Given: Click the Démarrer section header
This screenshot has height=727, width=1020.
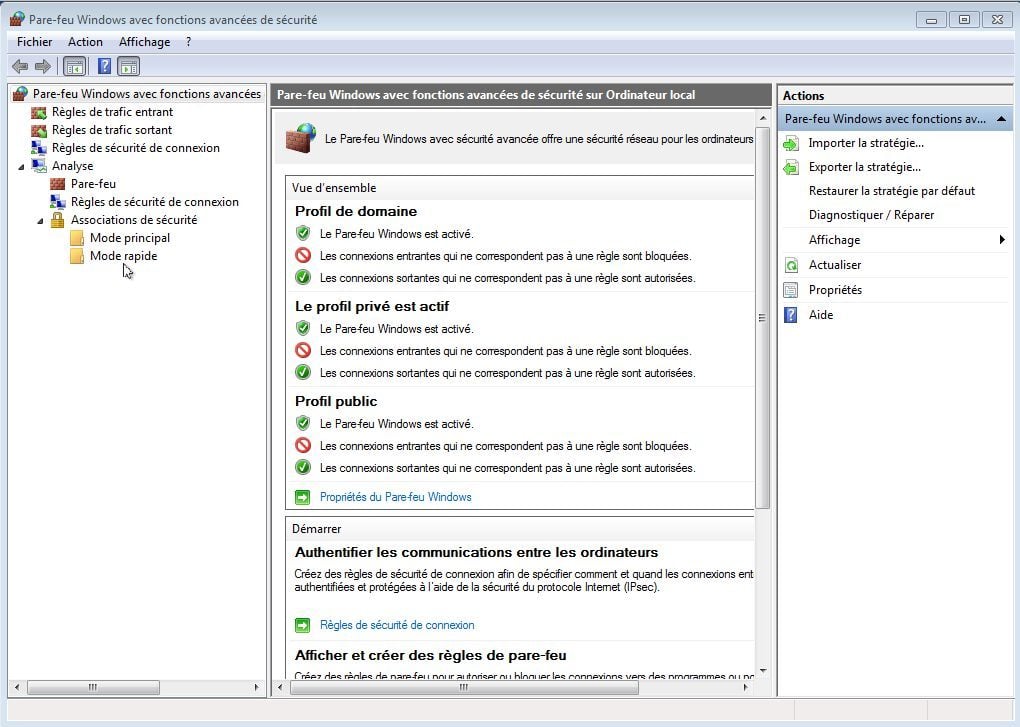Looking at the screenshot, I should (317, 529).
